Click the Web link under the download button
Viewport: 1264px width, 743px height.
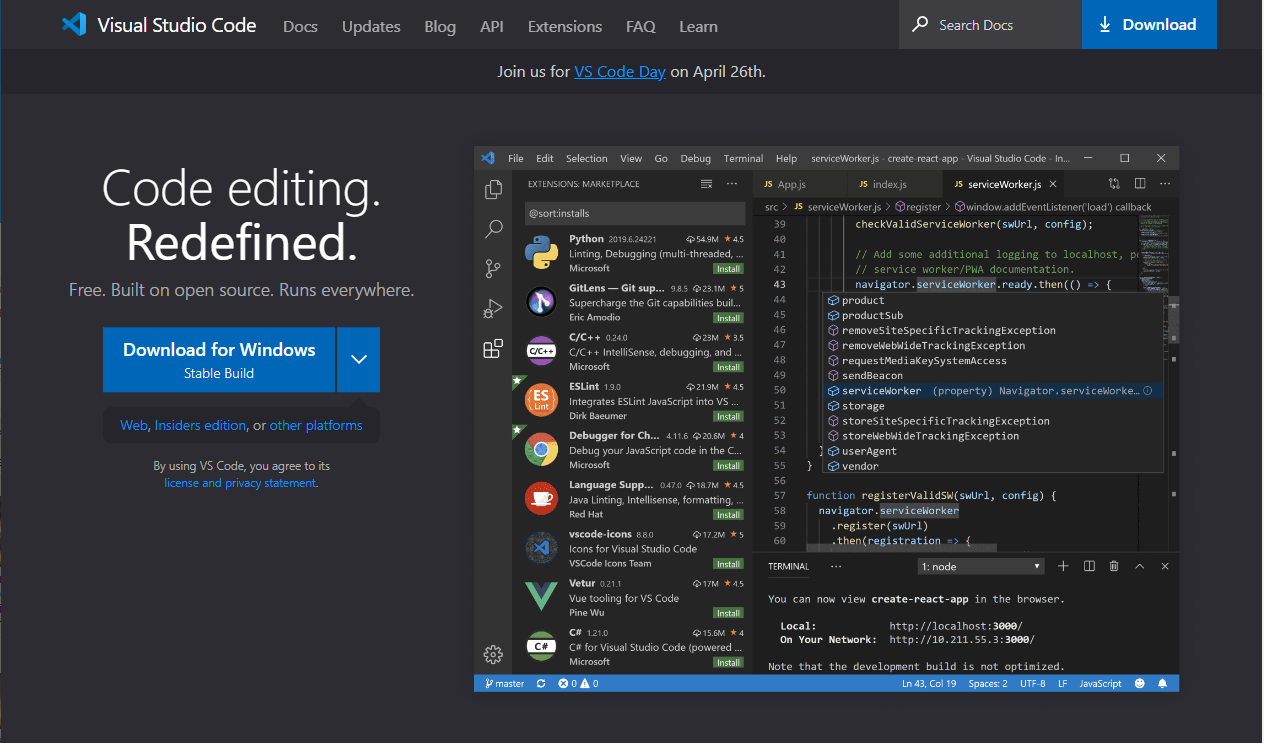pos(134,425)
